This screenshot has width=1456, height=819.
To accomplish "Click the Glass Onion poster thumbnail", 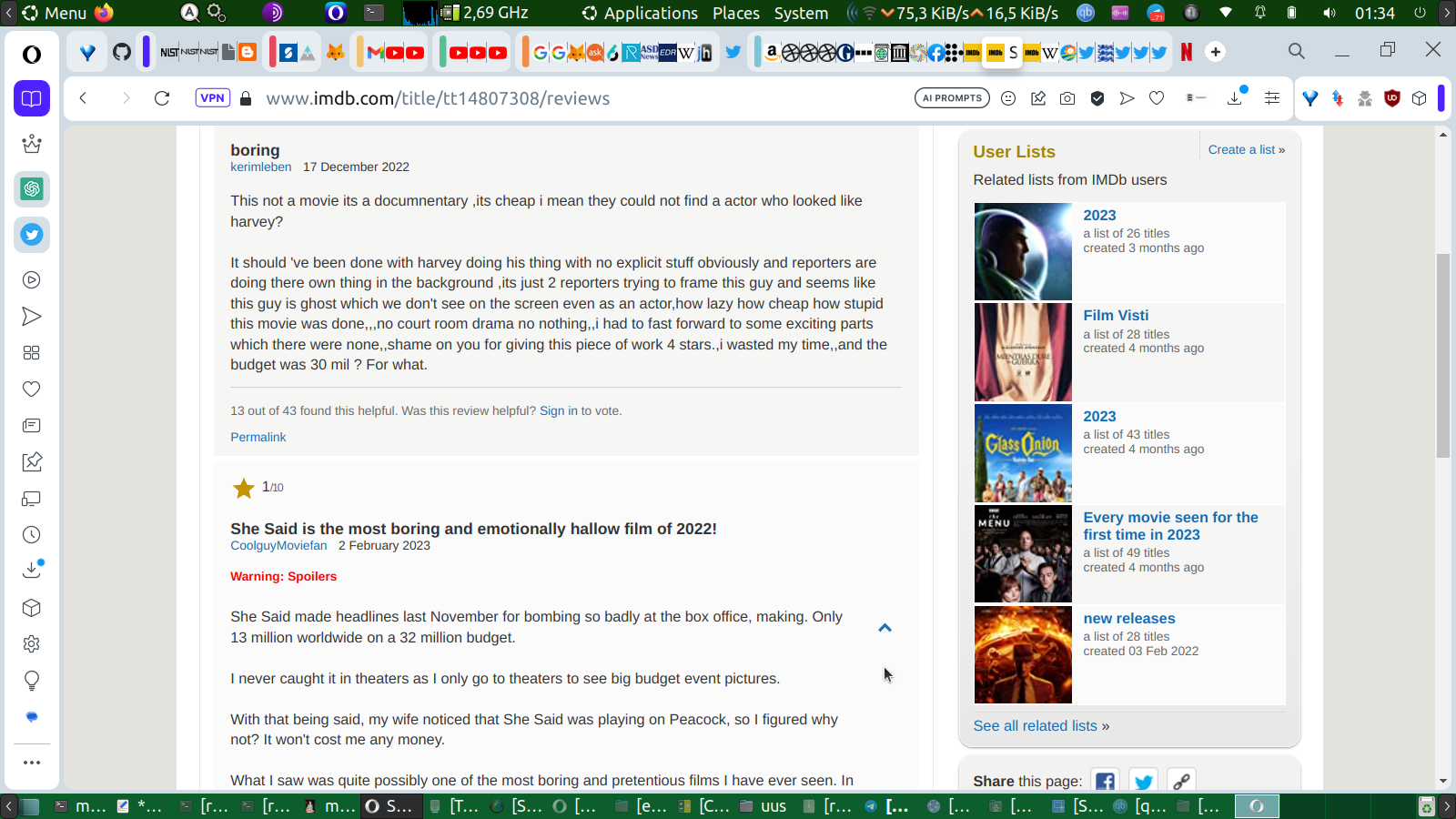I will (1023, 453).
